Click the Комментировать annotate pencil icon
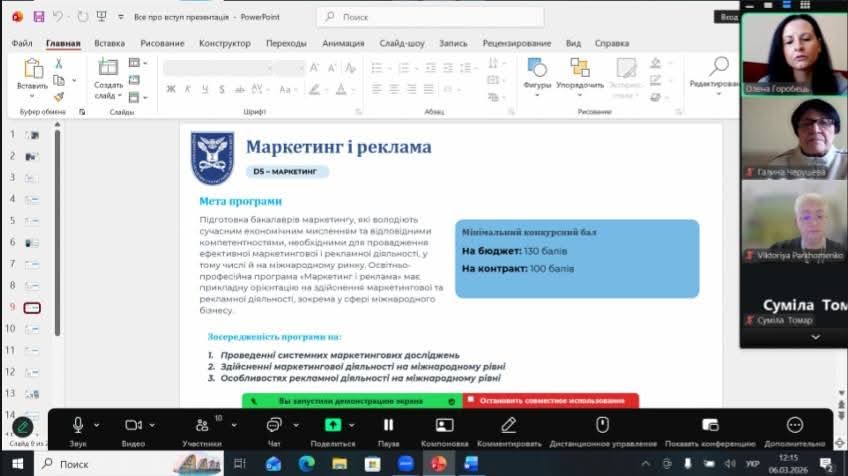 (x=508, y=425)
